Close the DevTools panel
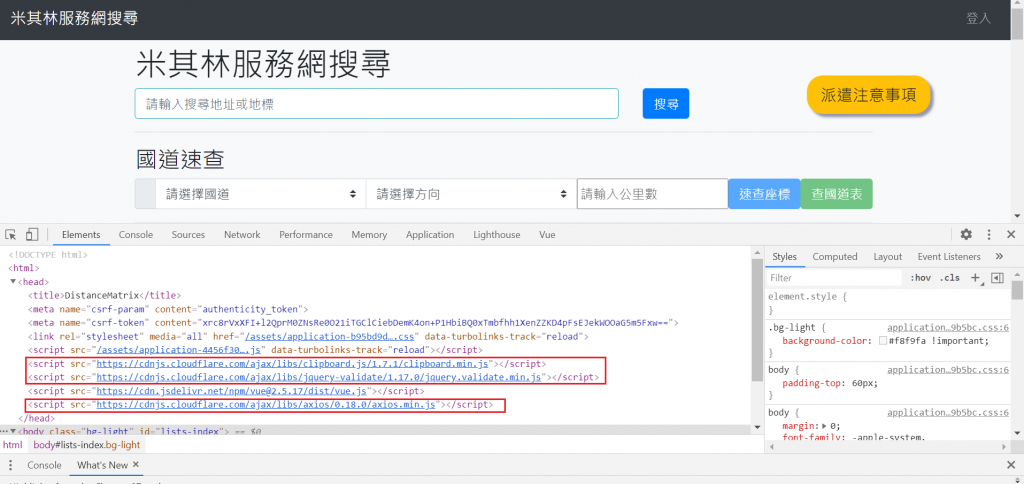Image resolution: width=1024 pixels, height=484 pixels. click(x=1011, y=234)
